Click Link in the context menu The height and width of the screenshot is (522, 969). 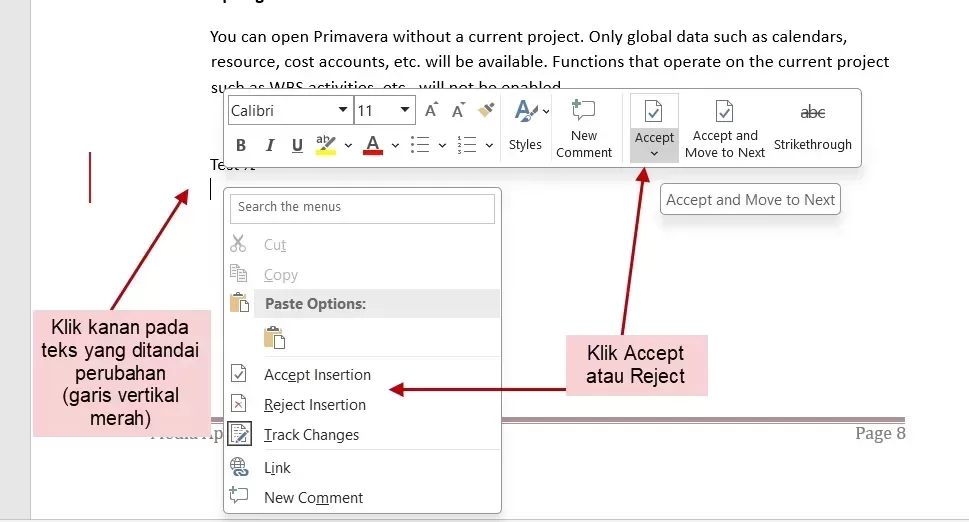(277, 468)
